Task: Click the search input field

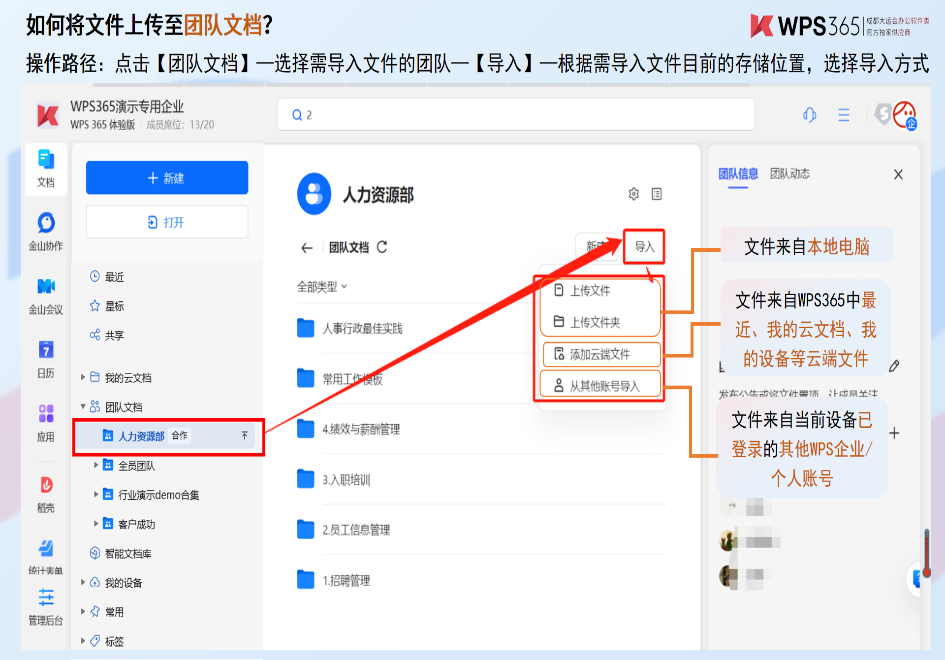Action: coord(515,115)
